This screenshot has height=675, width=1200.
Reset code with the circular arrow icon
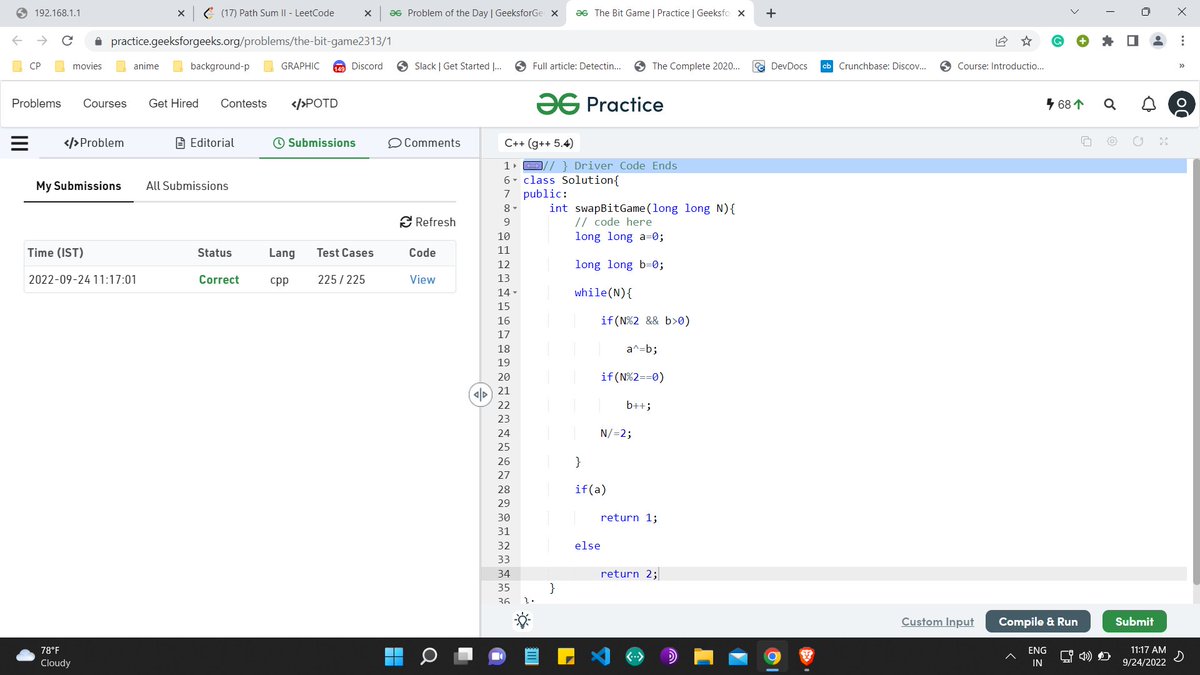click(1138, 143)
